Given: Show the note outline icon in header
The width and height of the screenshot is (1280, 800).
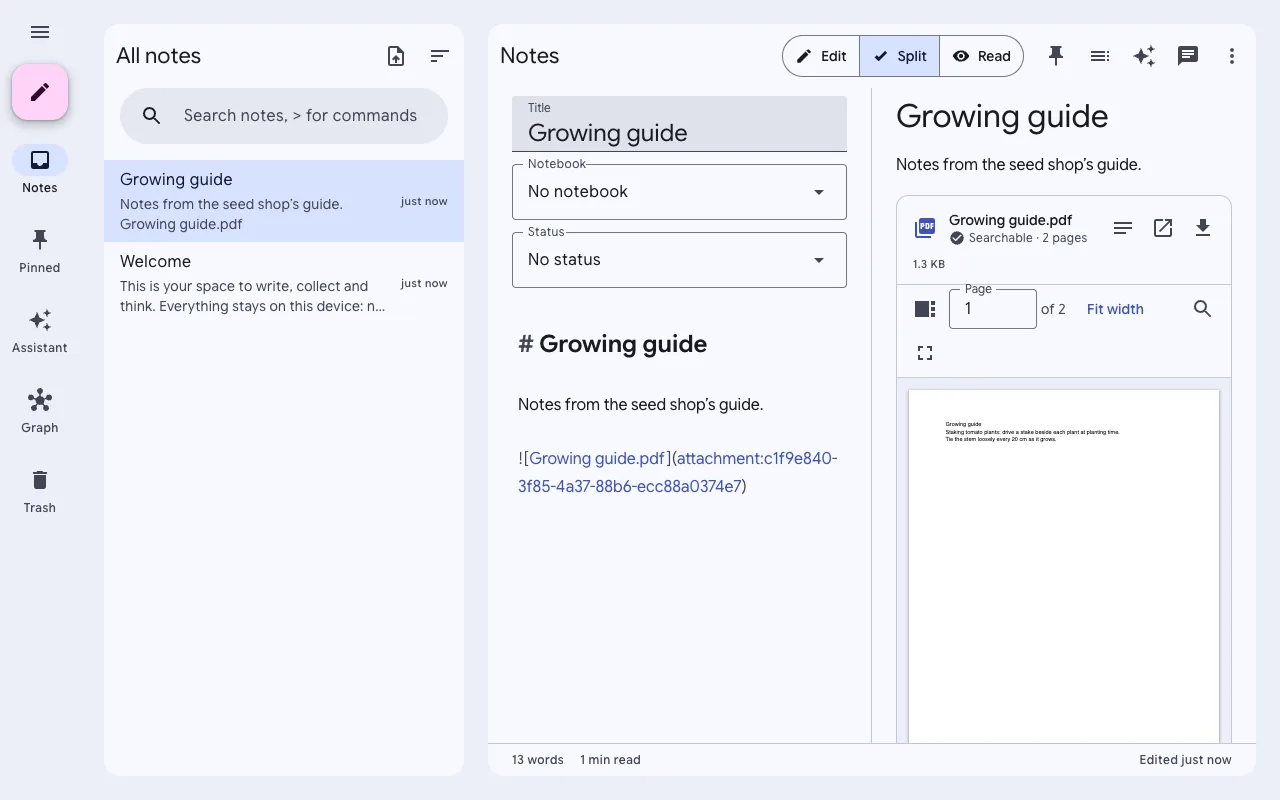Looking at the screenshot, I should point(1100,56).
